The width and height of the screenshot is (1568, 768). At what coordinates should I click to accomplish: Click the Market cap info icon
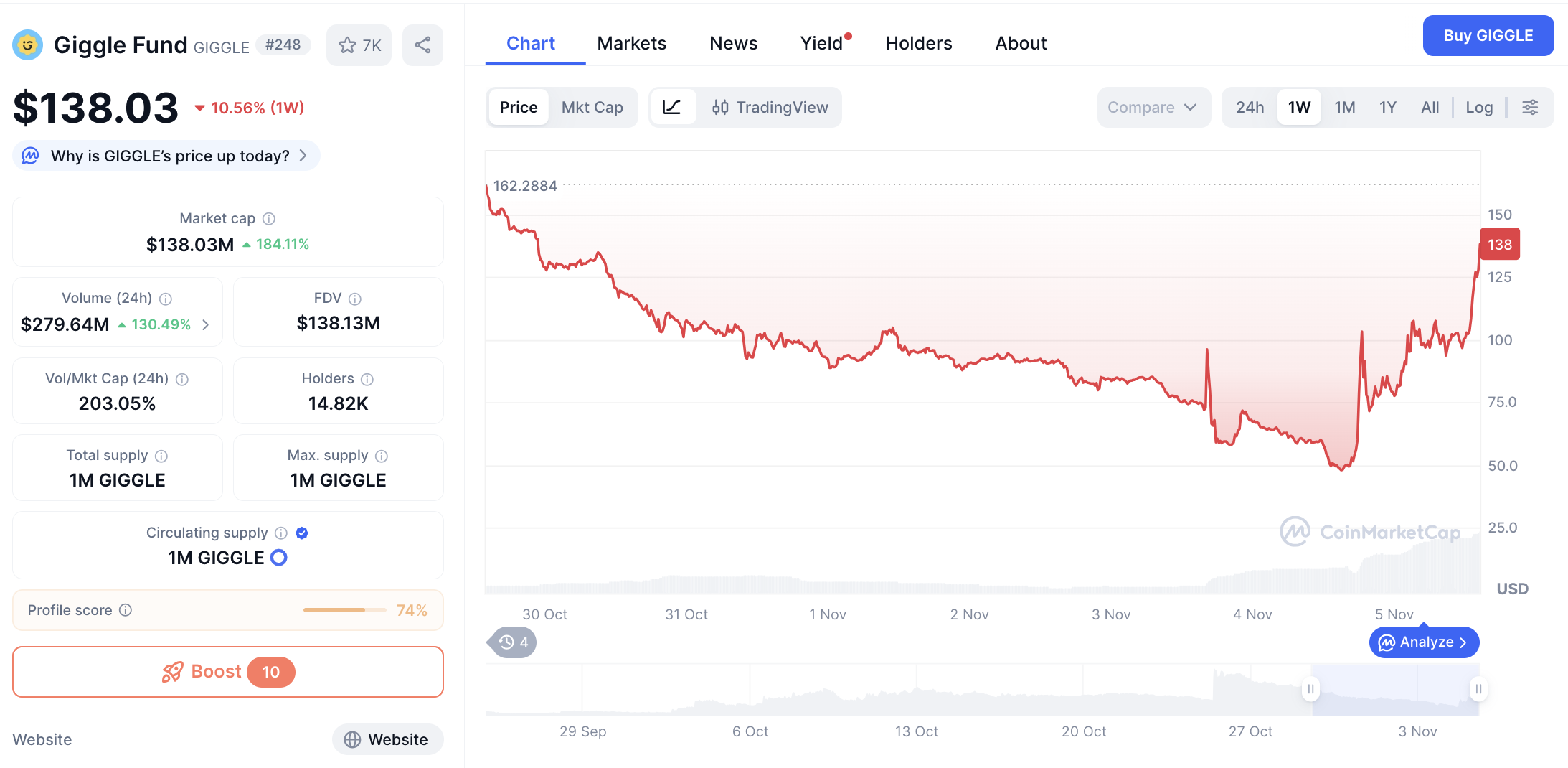pos(269,219)
